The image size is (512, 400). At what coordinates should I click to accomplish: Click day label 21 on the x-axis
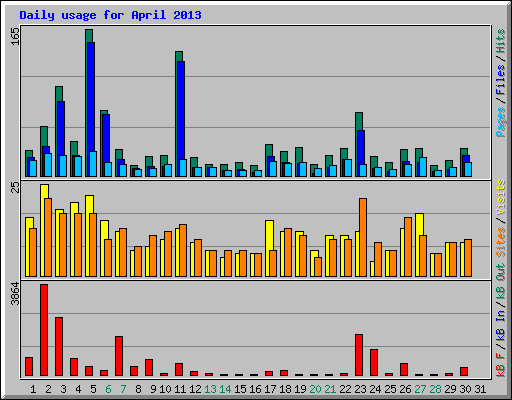point(330,389)
